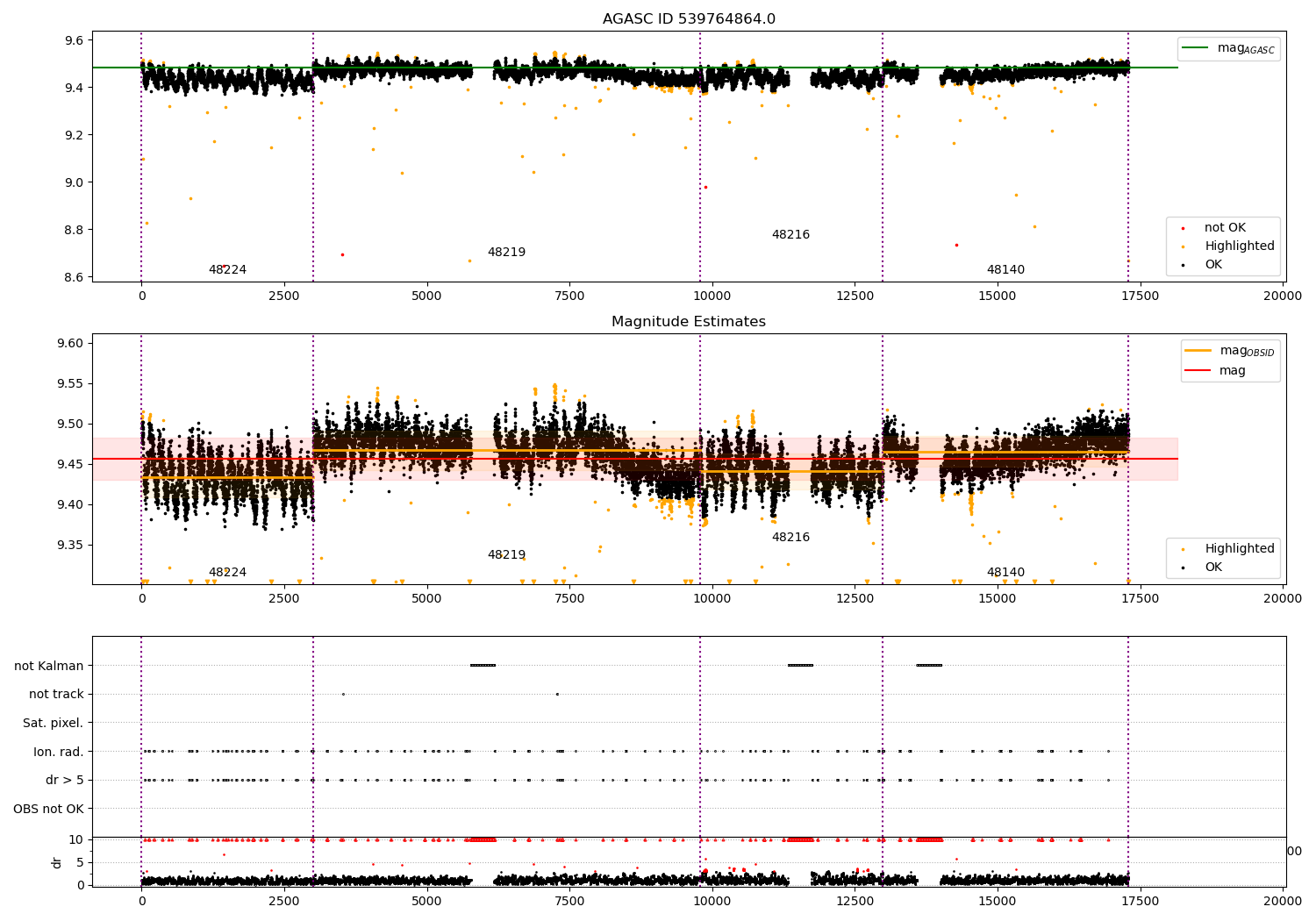Image resolution: width=1316 pixels, height=921 pixels.
Task: Click x-axis tick 12500 in Magnitude Estimates plot
Action: coord(855,599)
